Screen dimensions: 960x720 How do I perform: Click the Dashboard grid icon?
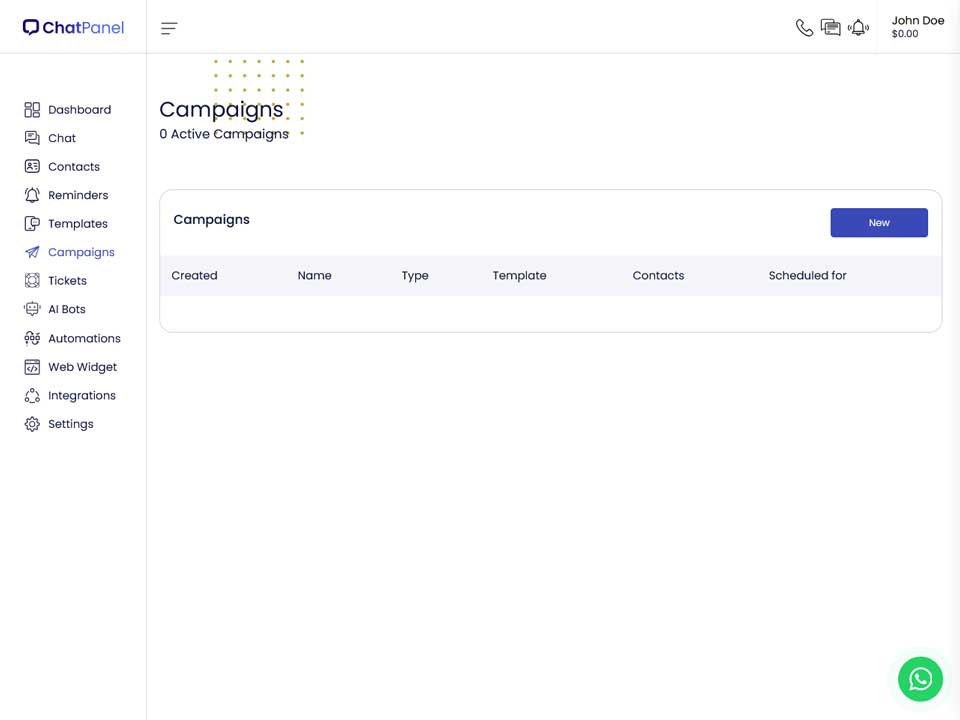click(x=32, y=110)
